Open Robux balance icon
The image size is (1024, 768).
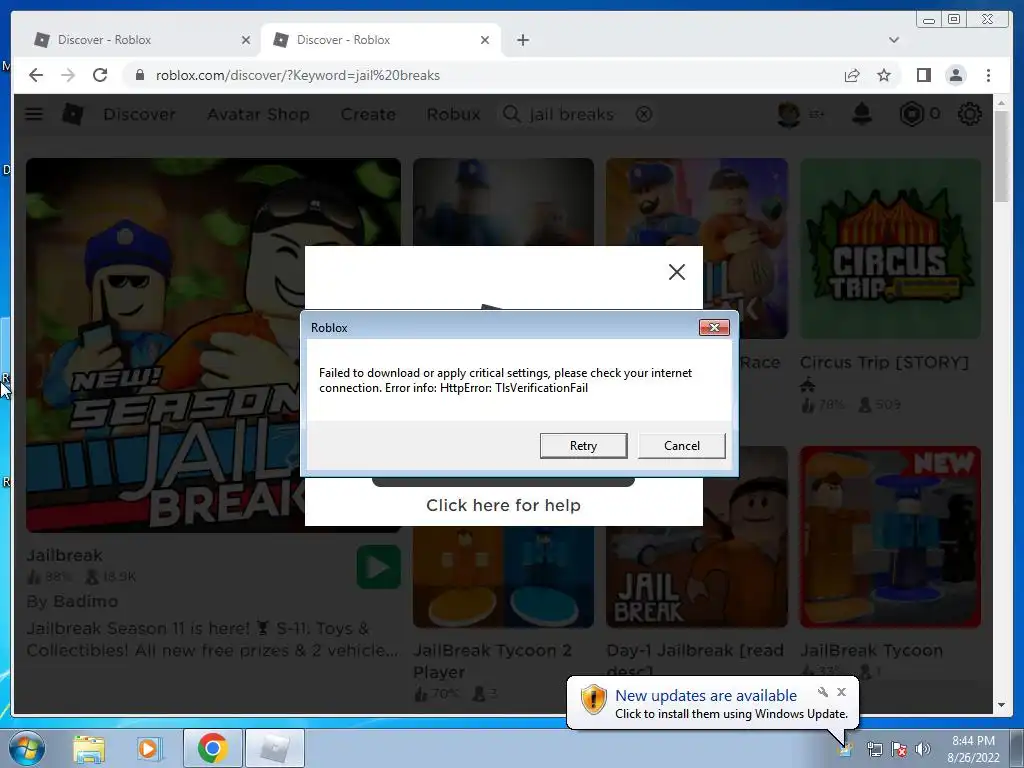click(912, 114)
